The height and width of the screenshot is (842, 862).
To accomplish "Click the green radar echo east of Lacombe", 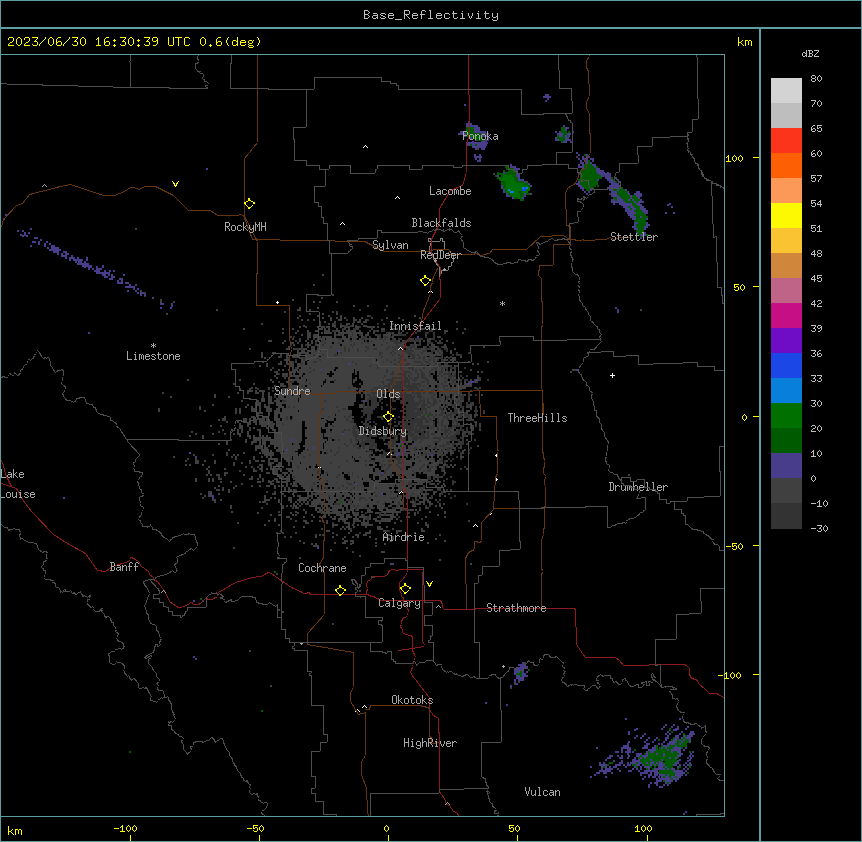I will (512, 182).
